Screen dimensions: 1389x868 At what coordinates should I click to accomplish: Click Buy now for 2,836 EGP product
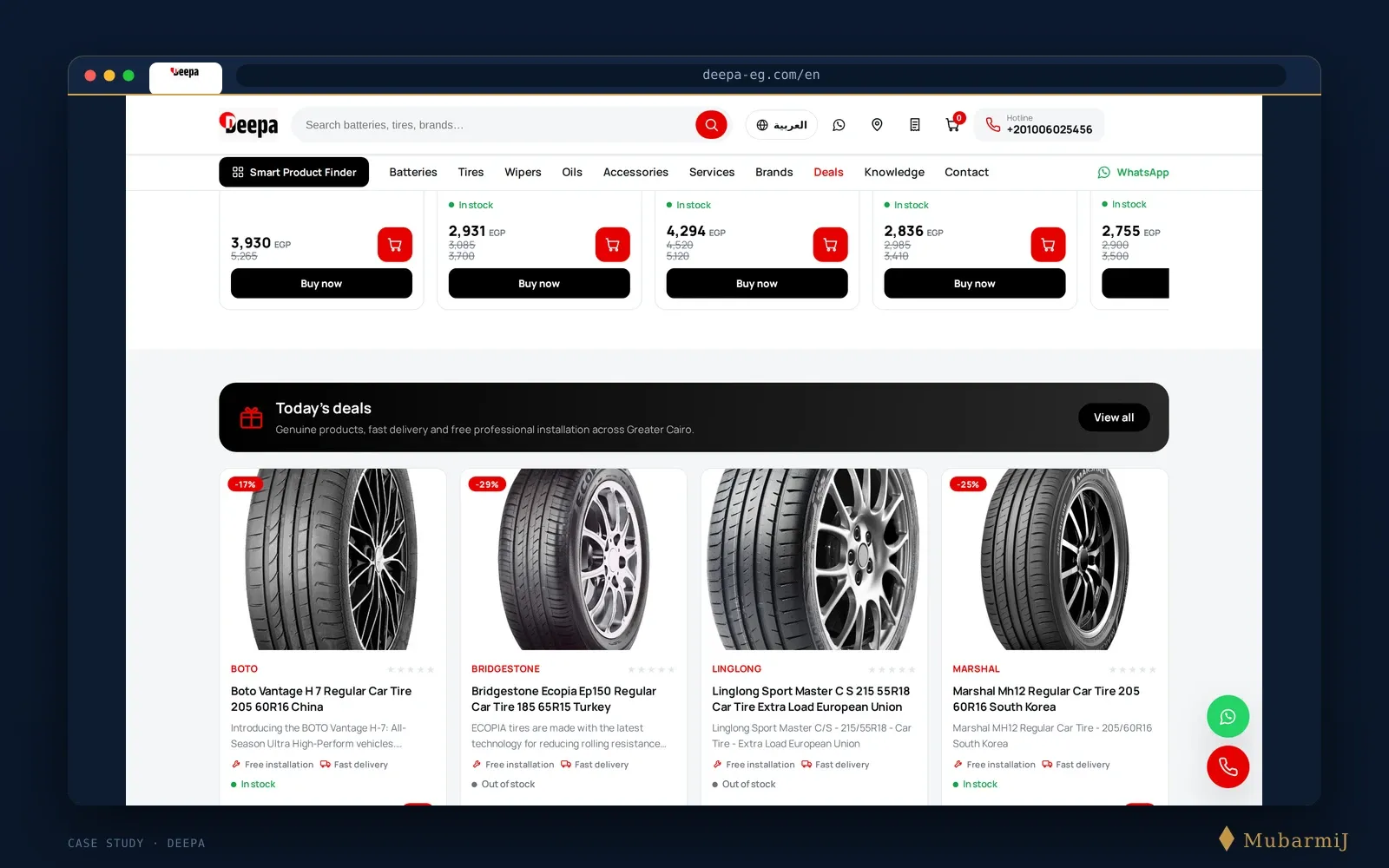(975, 283)
